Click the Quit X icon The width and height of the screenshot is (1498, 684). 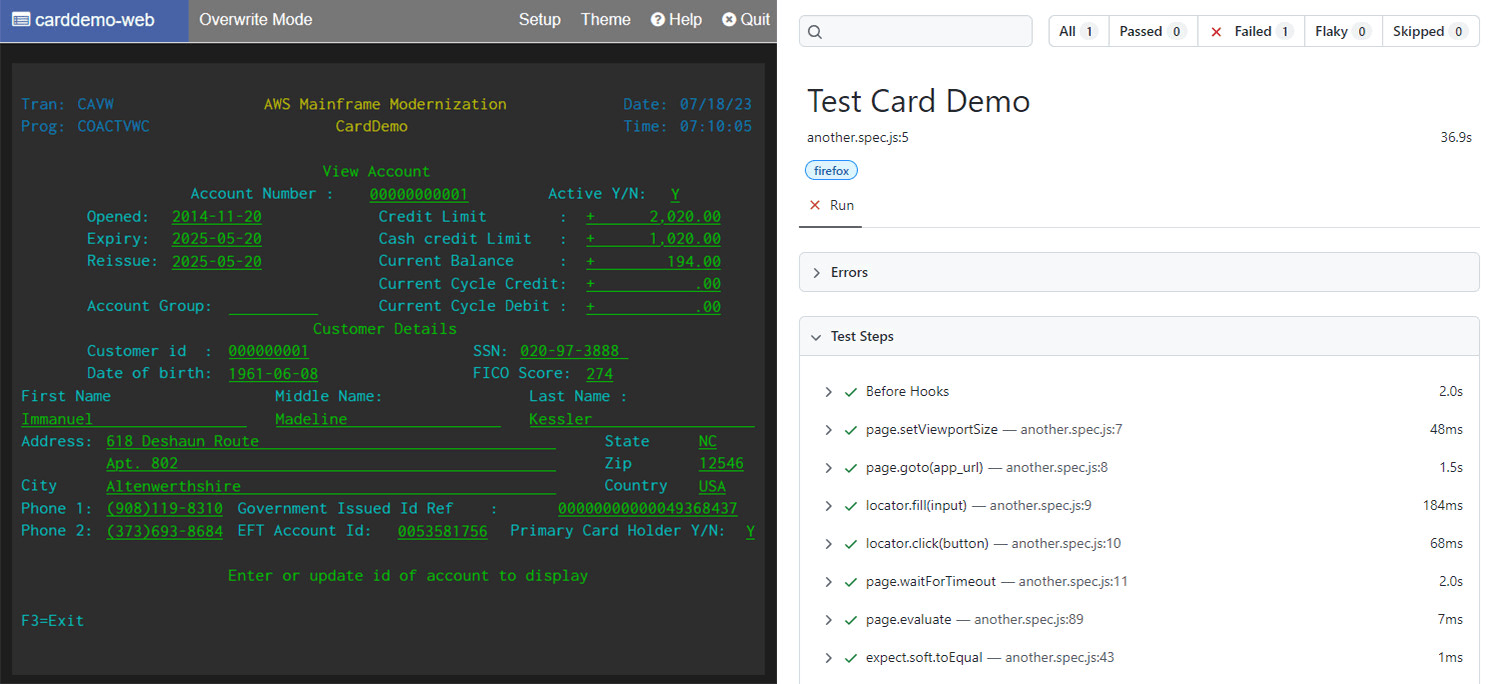(x=729, y=20)
